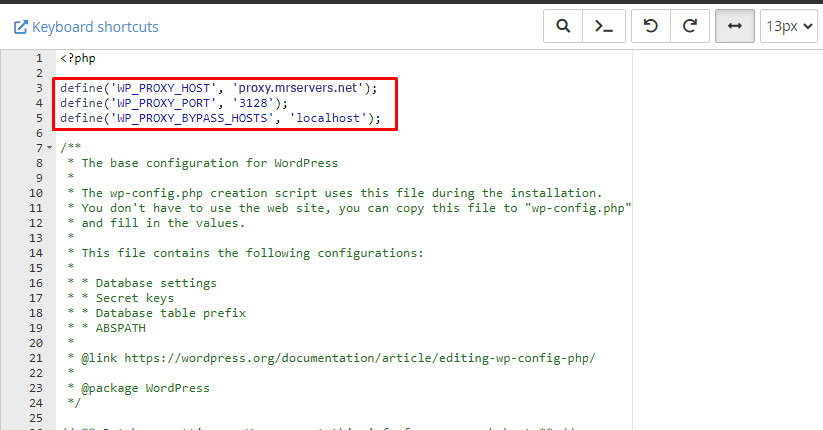Screen dimensions: 823x430
Task: Redo the last undone edit
Action: (689, 27)
